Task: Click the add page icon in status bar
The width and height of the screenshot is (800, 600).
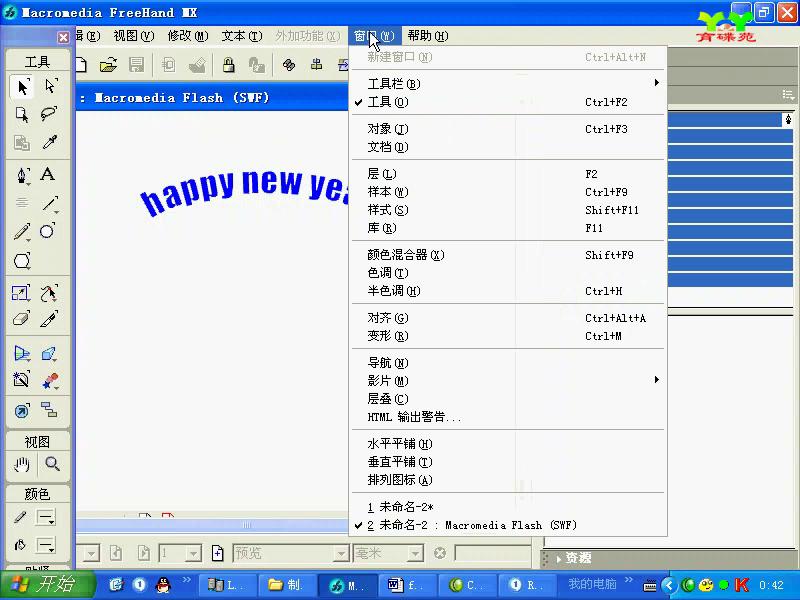Action: [x=217, y=553]
